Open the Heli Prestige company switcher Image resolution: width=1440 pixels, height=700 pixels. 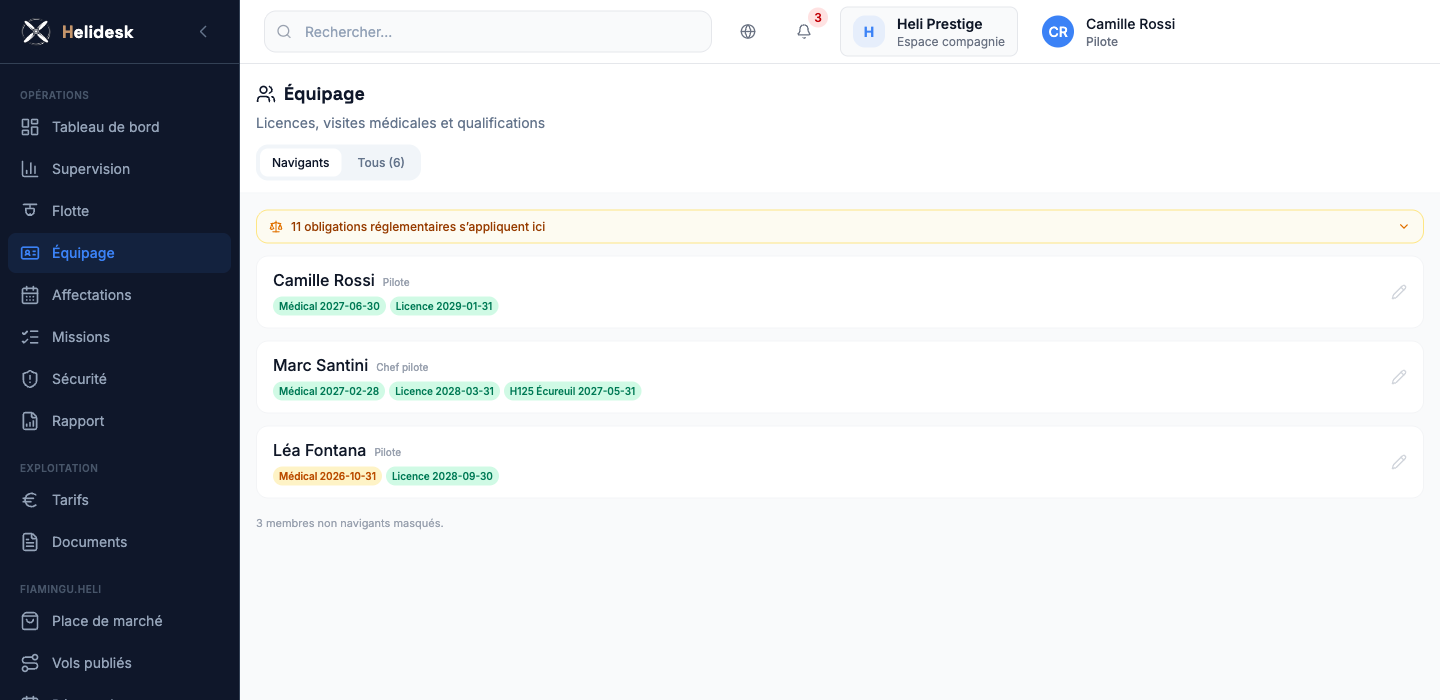(929, 32)
